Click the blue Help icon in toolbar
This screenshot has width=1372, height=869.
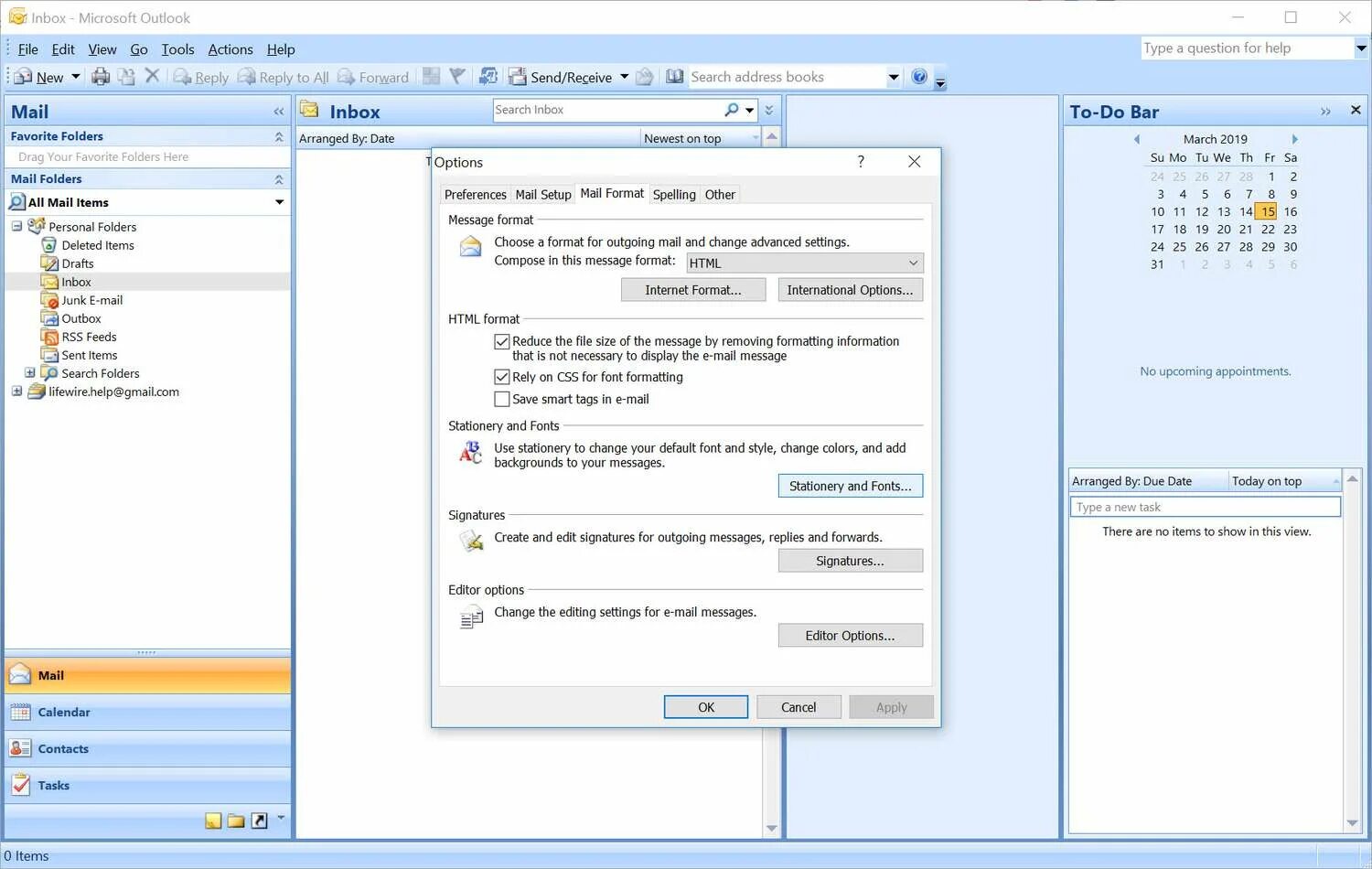tap(919, 77)
